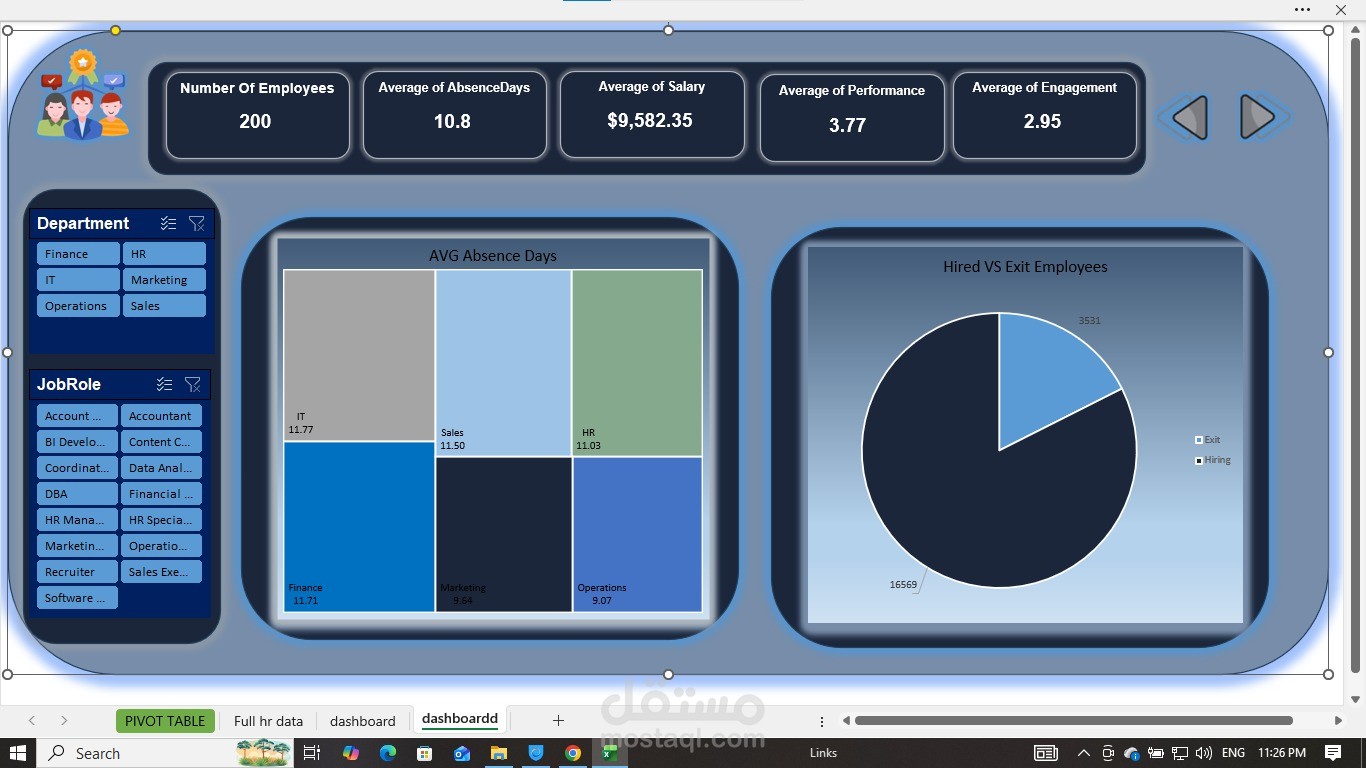Clear the Department slicer filter
Image resolution: width=1366 pixels, height=768 pixels.
coord(196,223)
